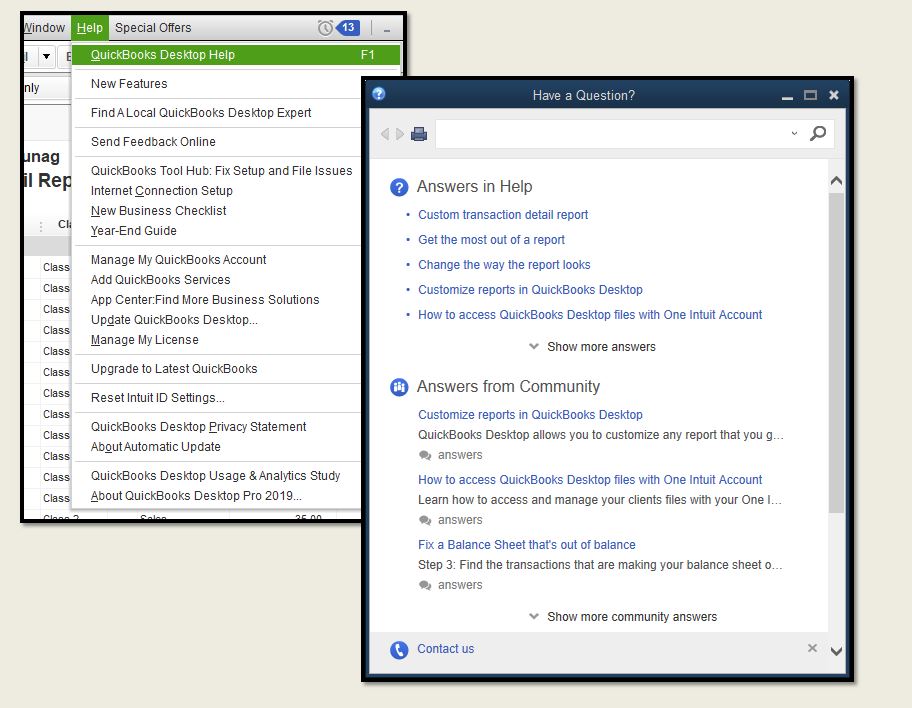The image size is (912, 708).
Task: Choose Manage My License
Action: pos(144,340)
